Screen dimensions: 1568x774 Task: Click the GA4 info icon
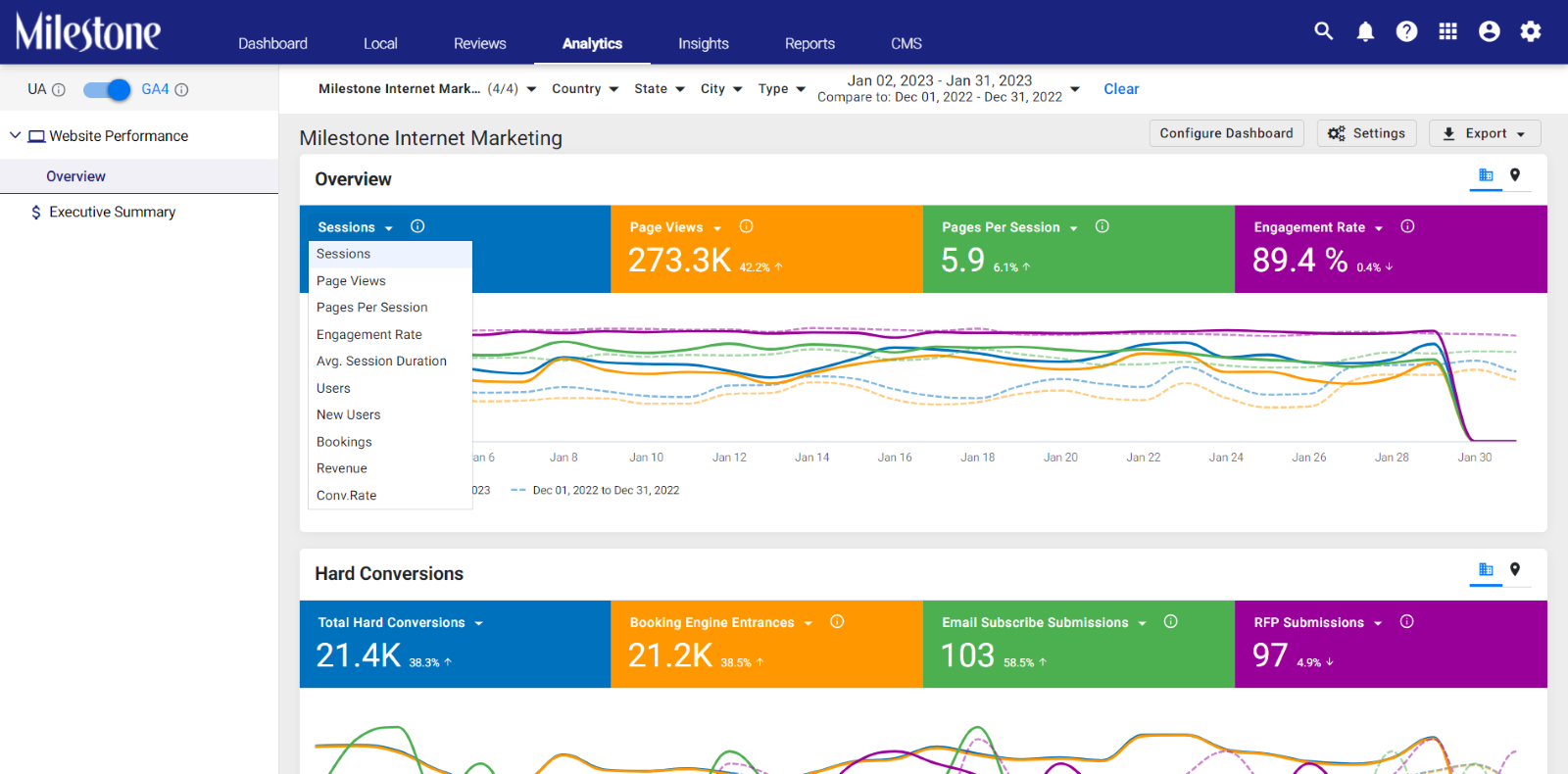181,90
